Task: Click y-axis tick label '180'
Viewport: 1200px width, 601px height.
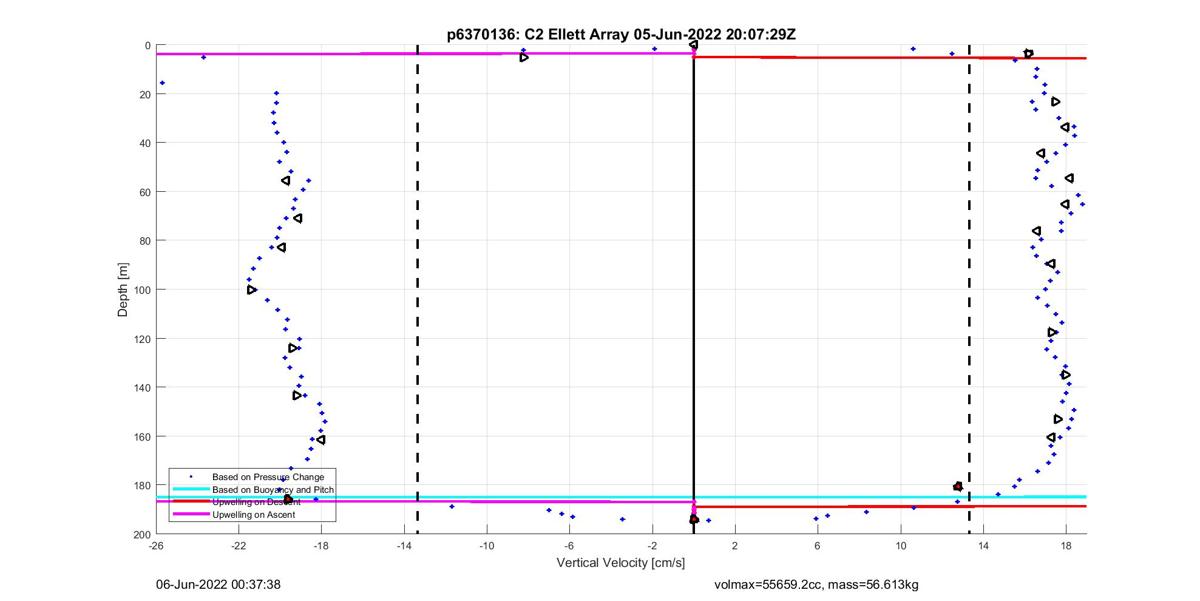Action: coord(141,486)
